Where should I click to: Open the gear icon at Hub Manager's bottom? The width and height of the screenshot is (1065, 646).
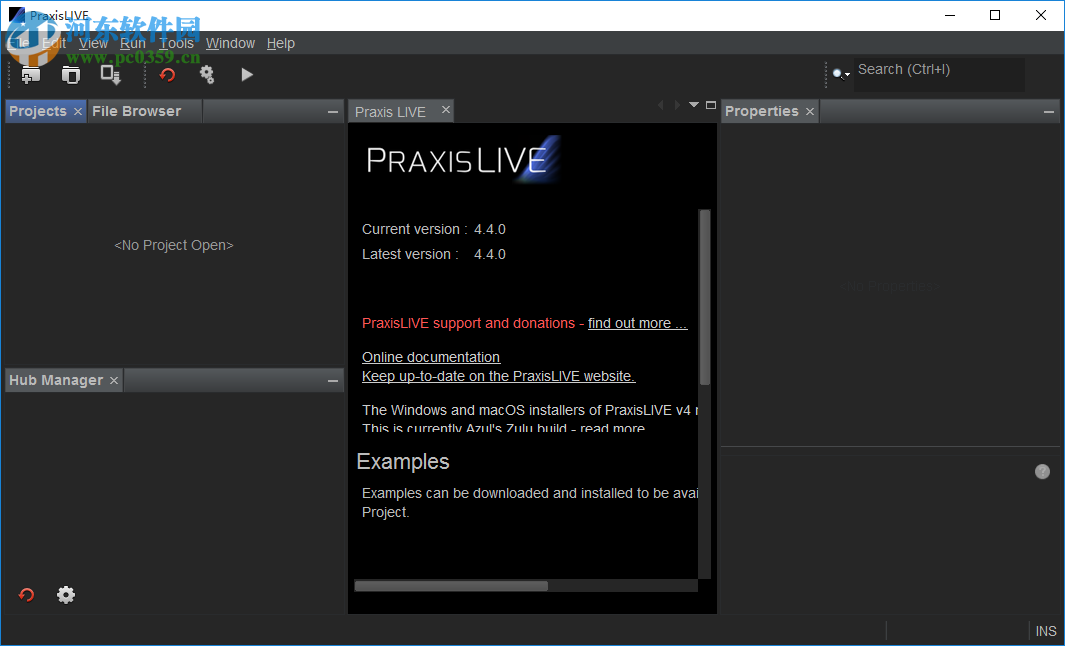[66, 594]
